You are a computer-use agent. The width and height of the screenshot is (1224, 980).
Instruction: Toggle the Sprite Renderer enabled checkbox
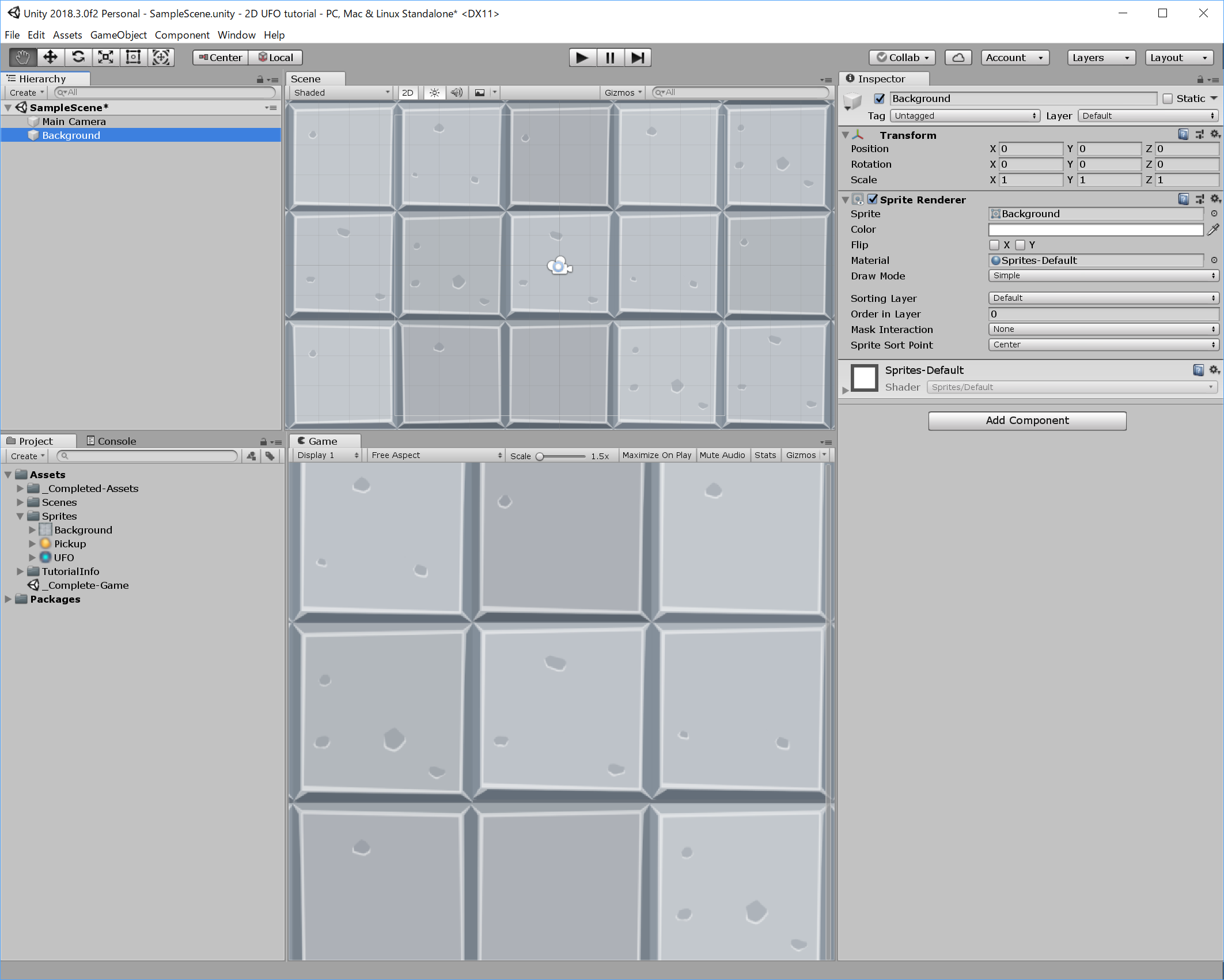873,199
